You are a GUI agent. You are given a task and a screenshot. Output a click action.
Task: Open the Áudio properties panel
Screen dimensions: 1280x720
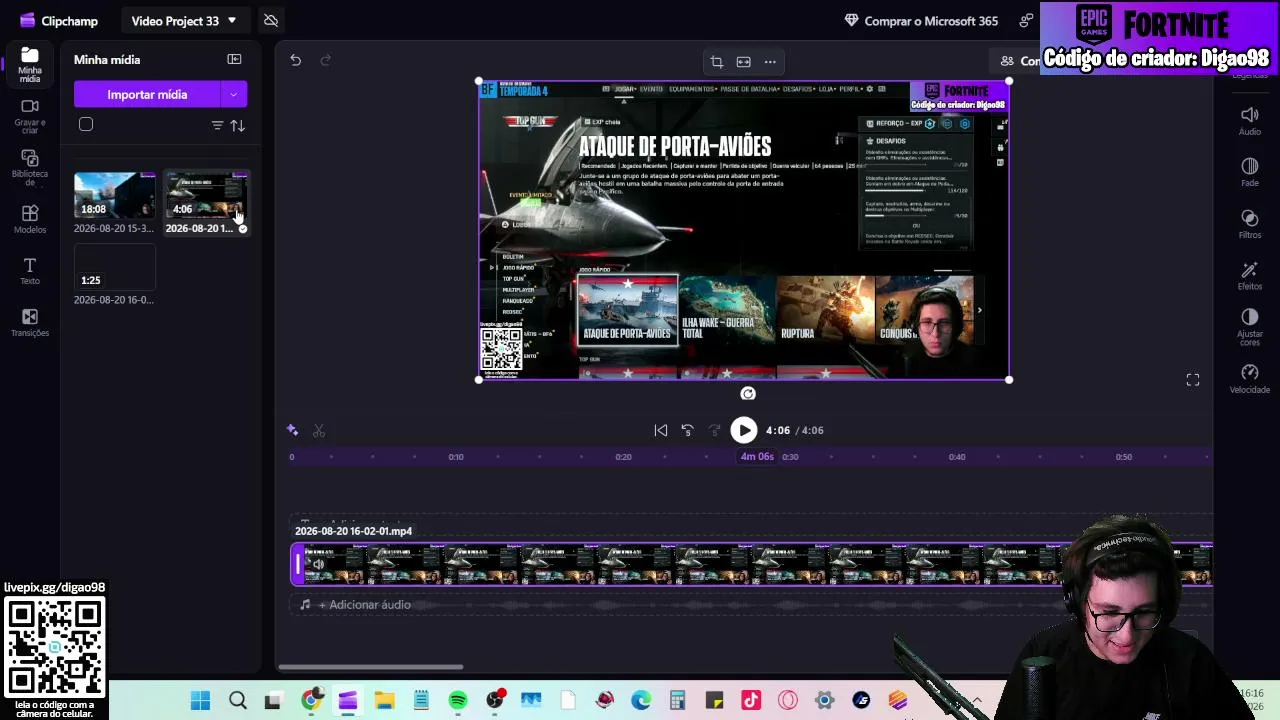point(1250,121)
